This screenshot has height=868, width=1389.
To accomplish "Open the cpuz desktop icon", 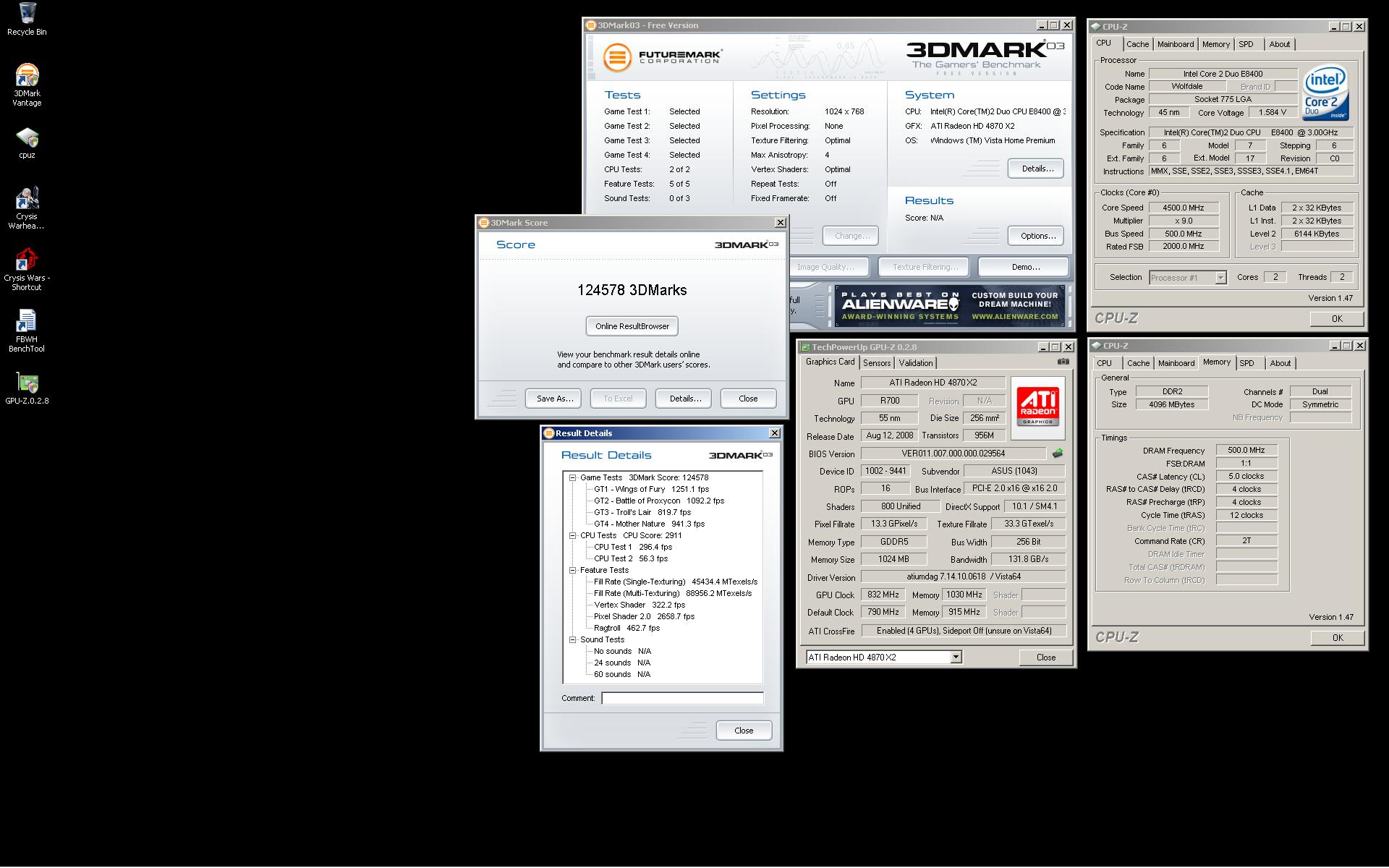I will click(27, 142).
